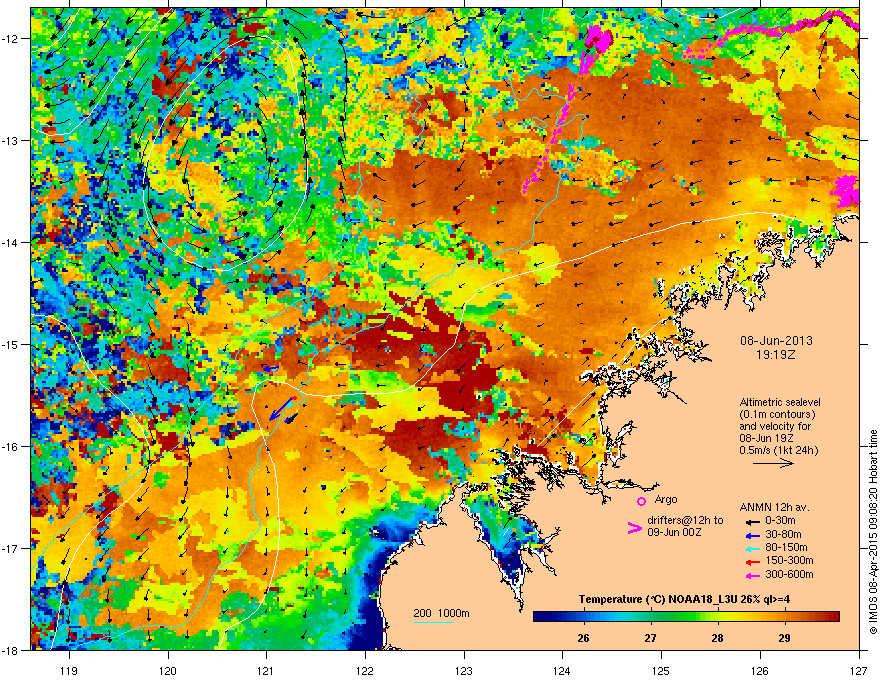Click the '300-600m' depth label
The image size is (880, 680).
tap(789, 574)
